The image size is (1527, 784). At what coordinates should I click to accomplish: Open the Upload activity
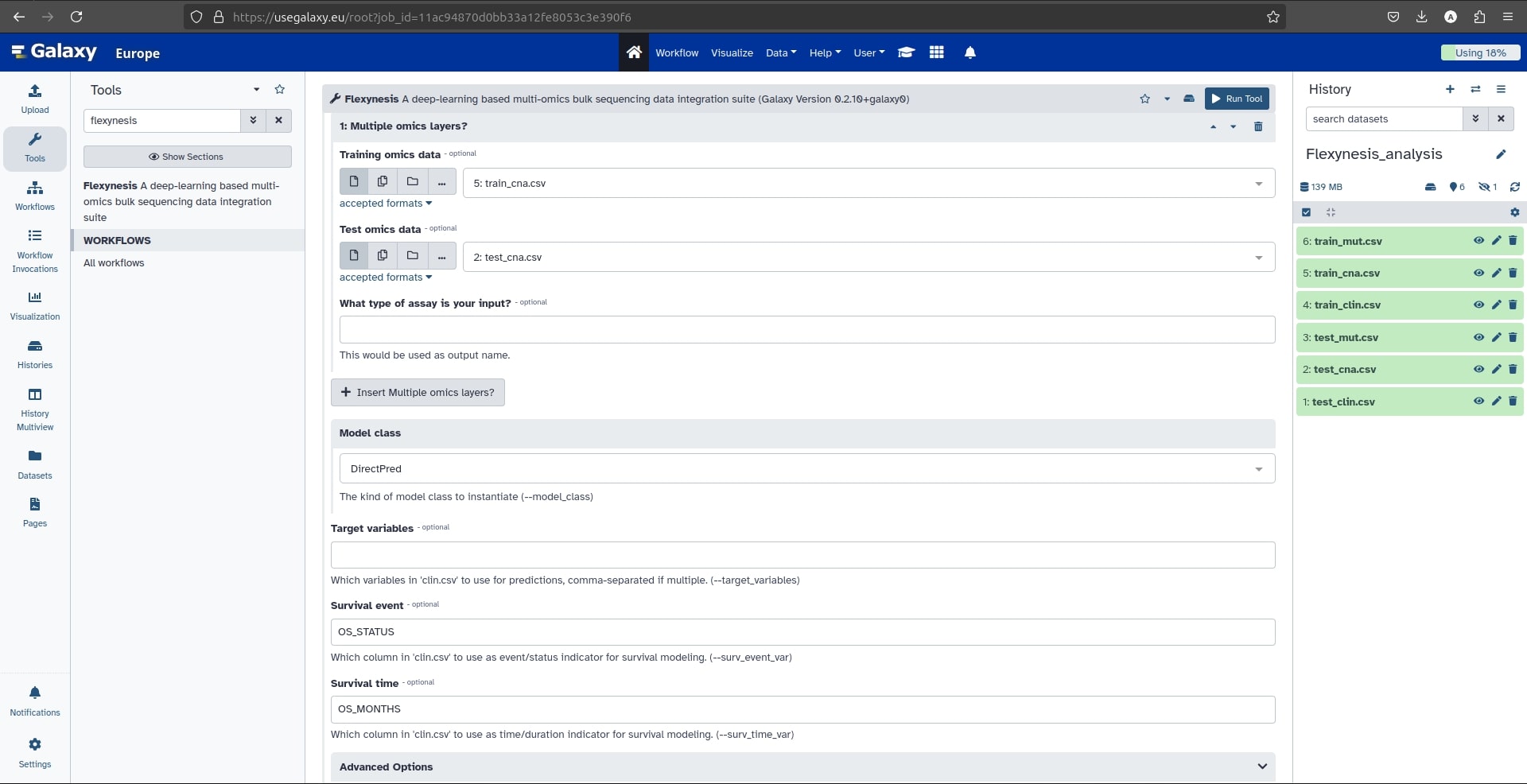[x=35, y=99]
